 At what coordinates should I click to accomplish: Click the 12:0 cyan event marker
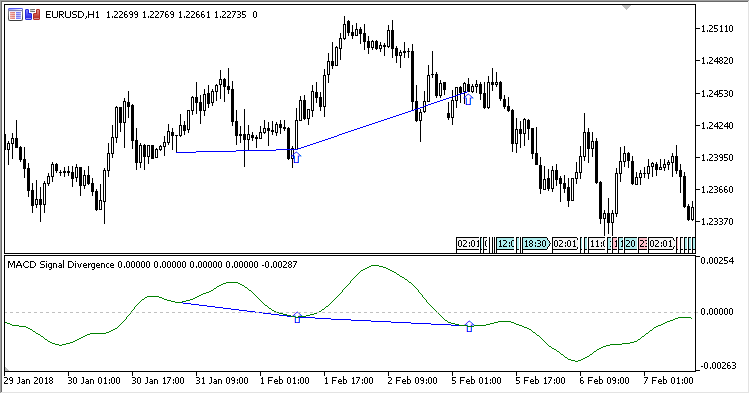click(506, 244)
